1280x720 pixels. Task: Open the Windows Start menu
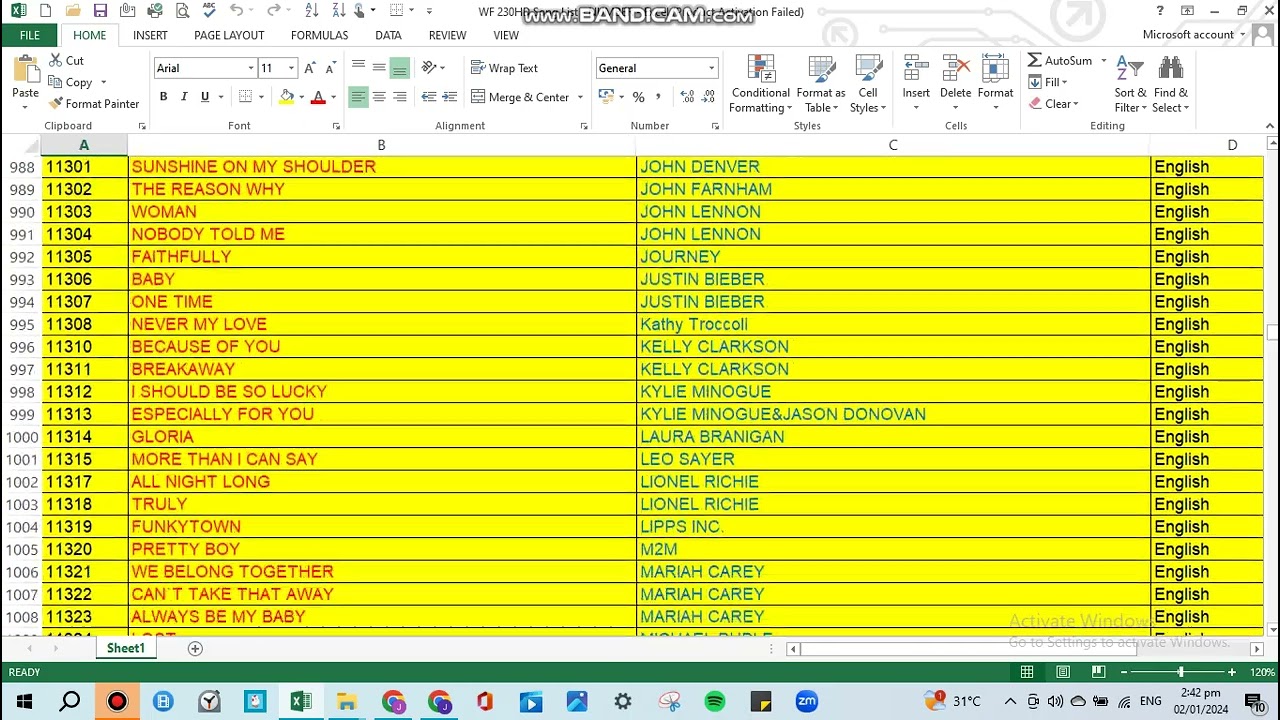coord(24,701)
